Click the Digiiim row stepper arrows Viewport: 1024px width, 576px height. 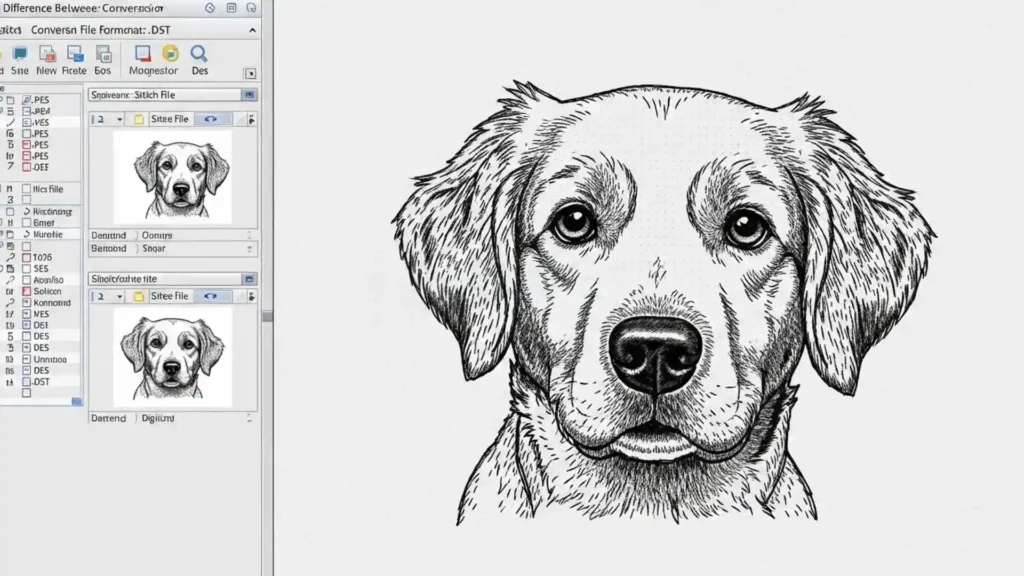point(249,418)
